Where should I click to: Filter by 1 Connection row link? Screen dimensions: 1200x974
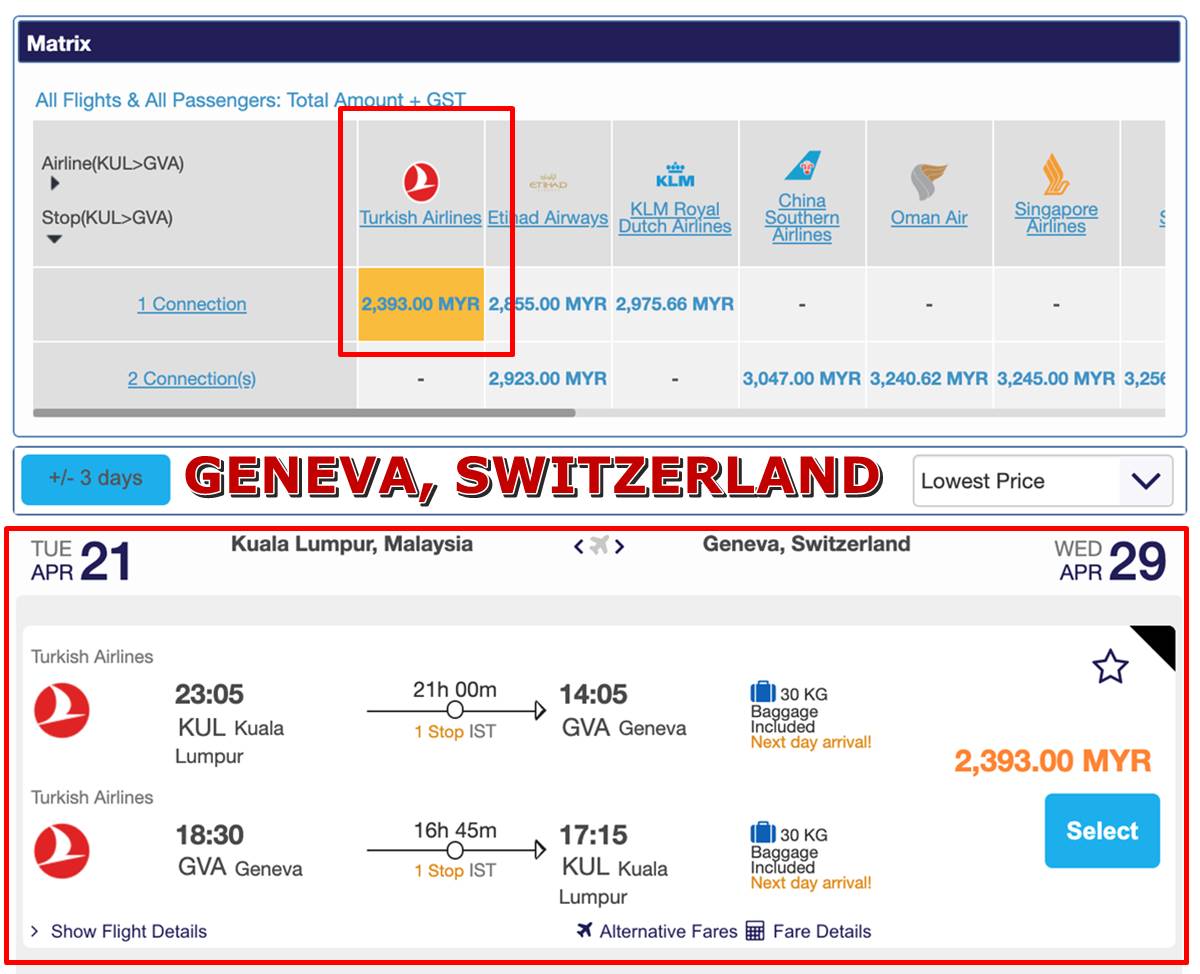point(192,304)
